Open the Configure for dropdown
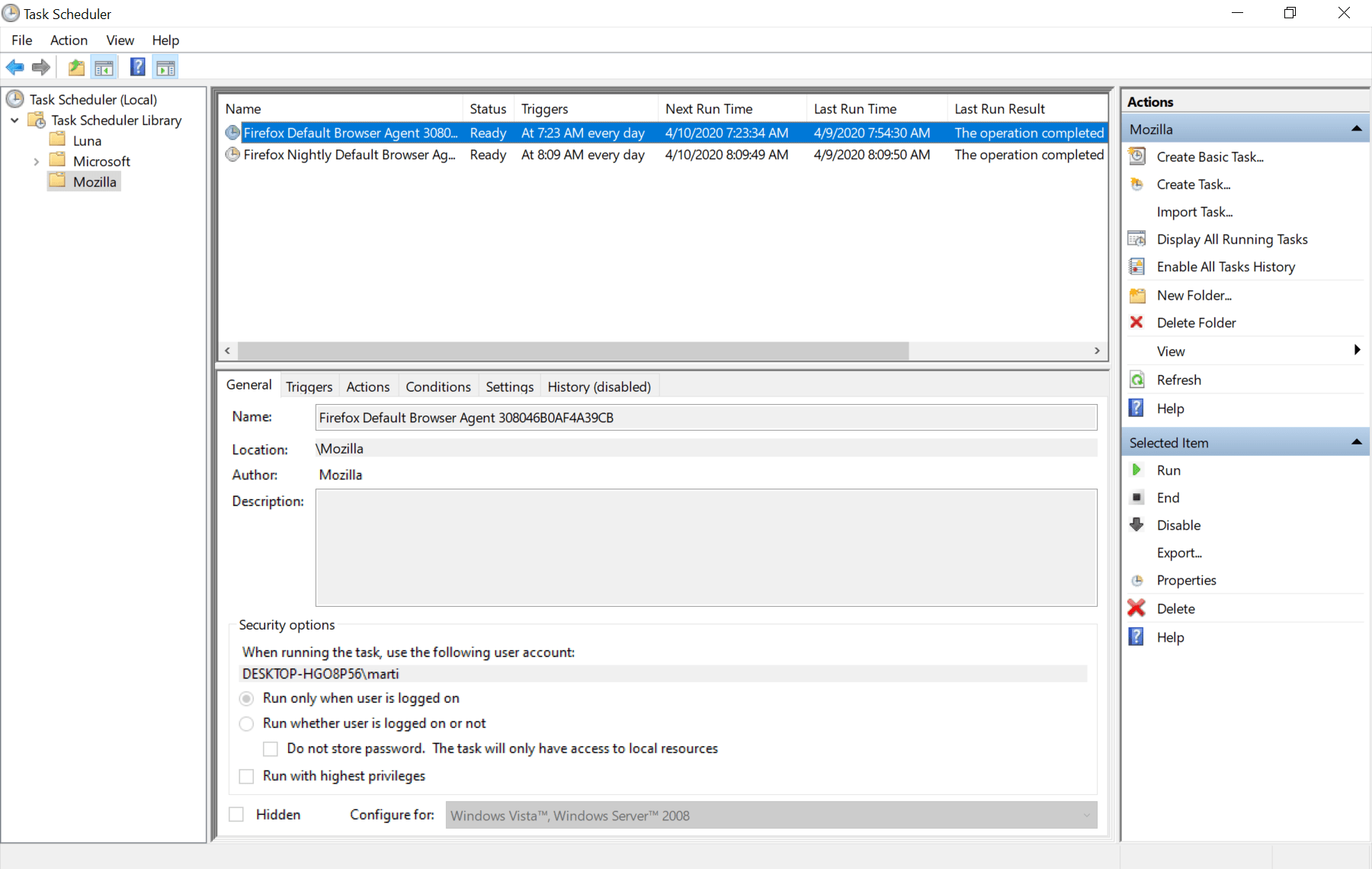 771,815
